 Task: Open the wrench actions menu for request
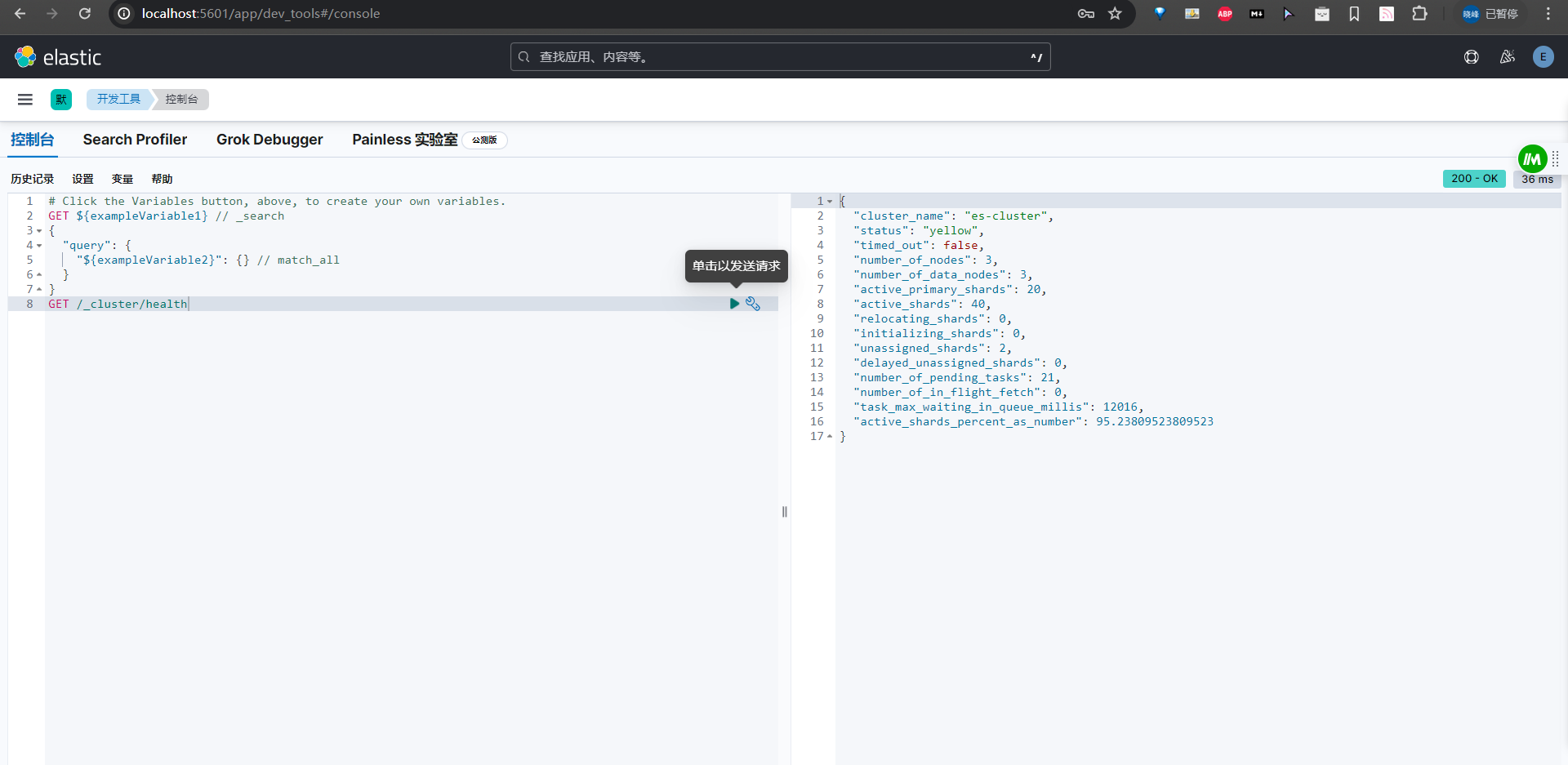pos(753,304)
